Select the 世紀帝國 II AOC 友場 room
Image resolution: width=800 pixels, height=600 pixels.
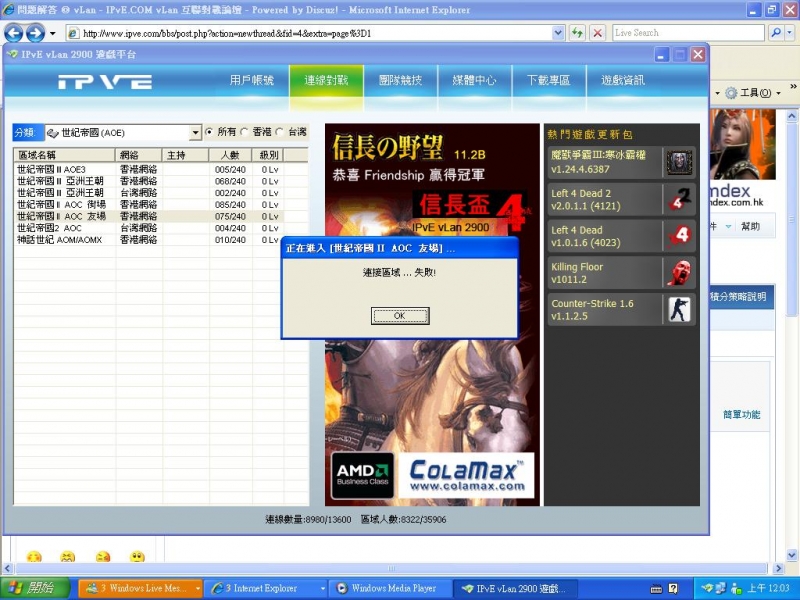[x=148, y=216]
